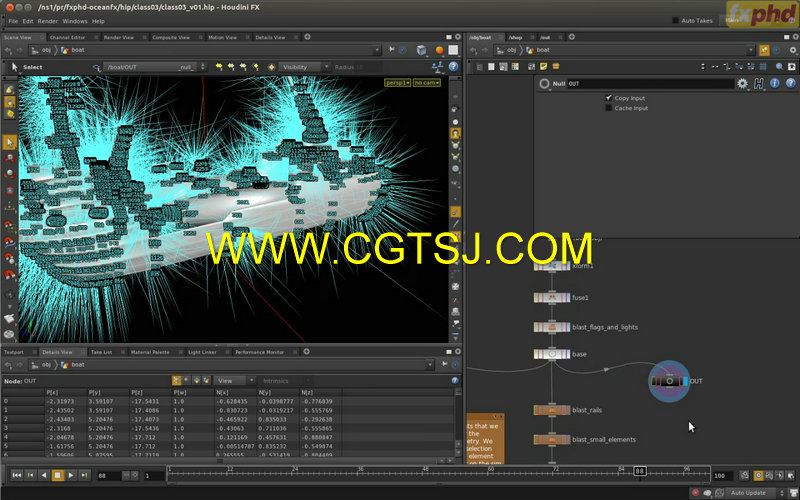This screenshot has height=500, width=800.
Task: Stop playback with the orange stop button
Action: pos(57,475)
